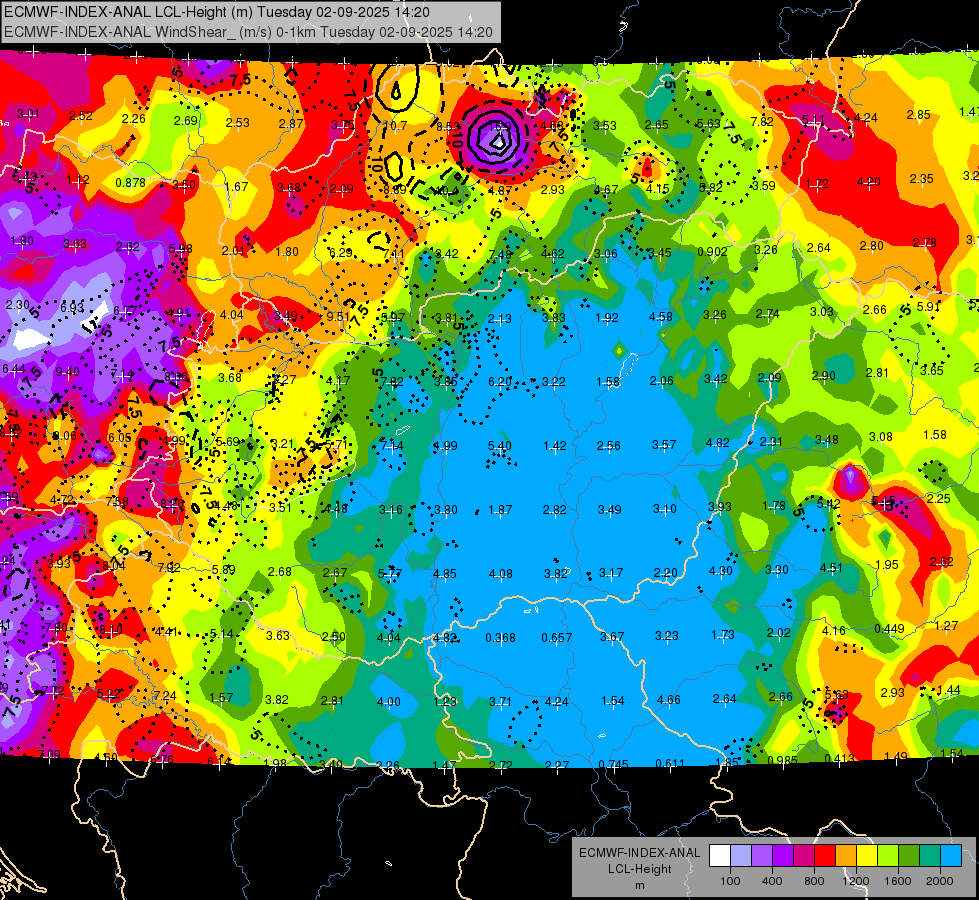Click the wind shear value 3.17
Screen dimensions: 979x900
click(x=611, y=572)
